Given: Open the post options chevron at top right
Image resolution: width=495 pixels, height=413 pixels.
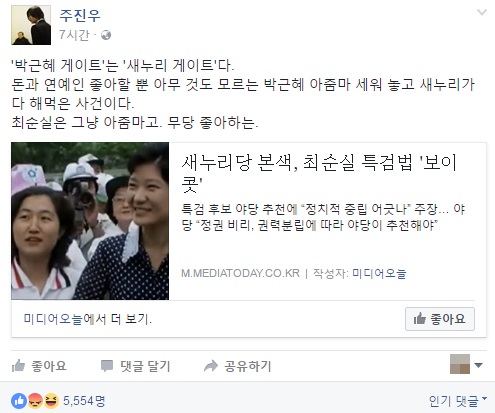Looking at the screenshot, I should (482, 13).
